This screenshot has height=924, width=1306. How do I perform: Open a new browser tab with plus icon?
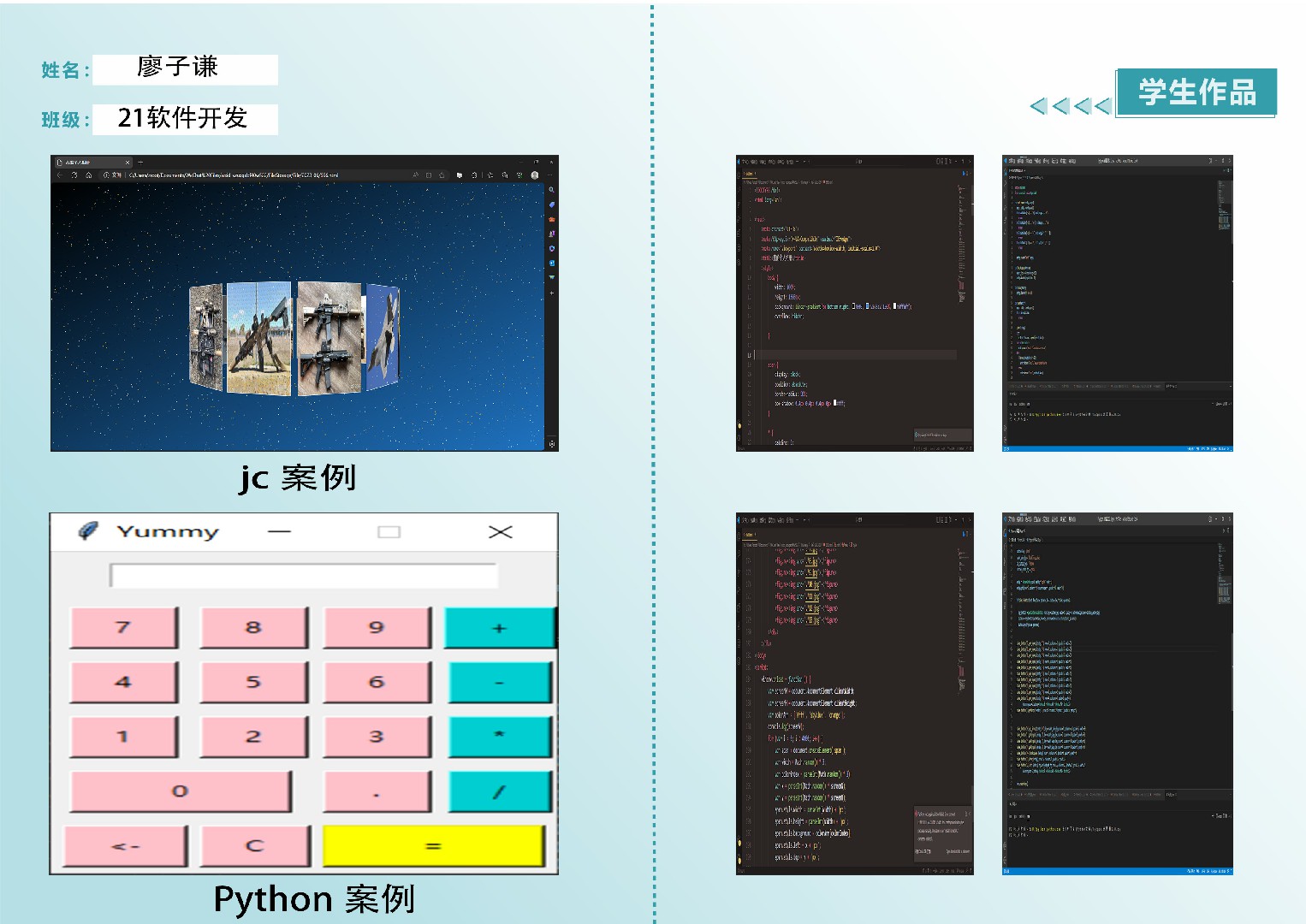pyautogui.click(x=140, y=162)
